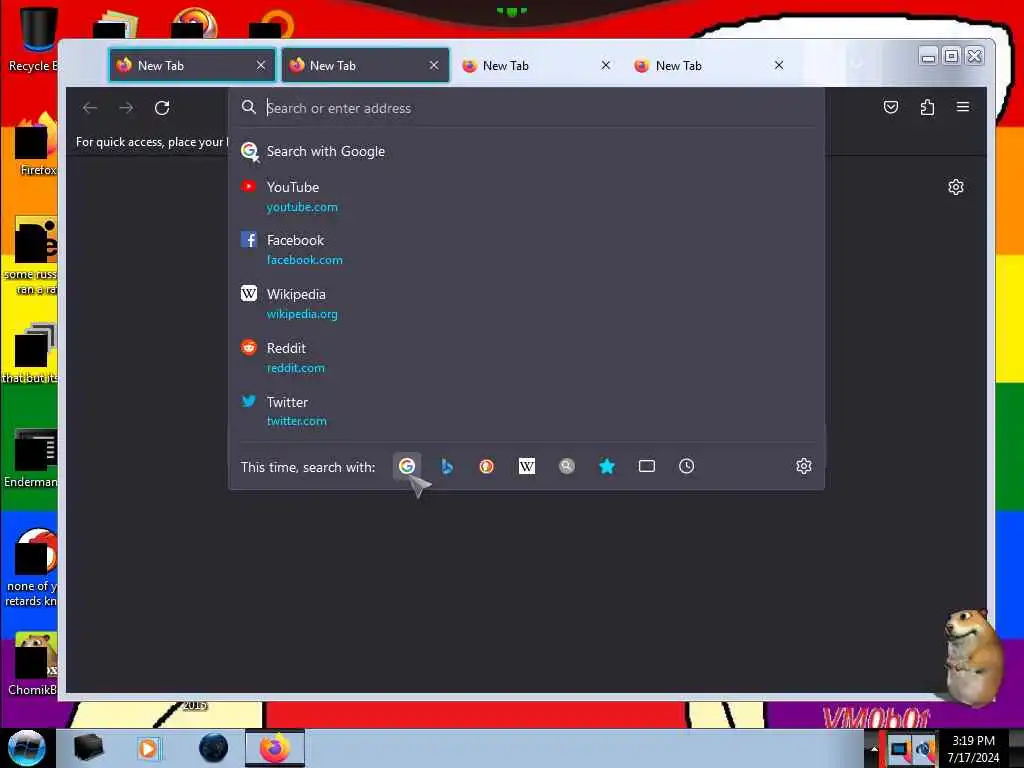Search this time with Google icon
This screenshot has height=768, width=1024.
(x=406, y=466)
